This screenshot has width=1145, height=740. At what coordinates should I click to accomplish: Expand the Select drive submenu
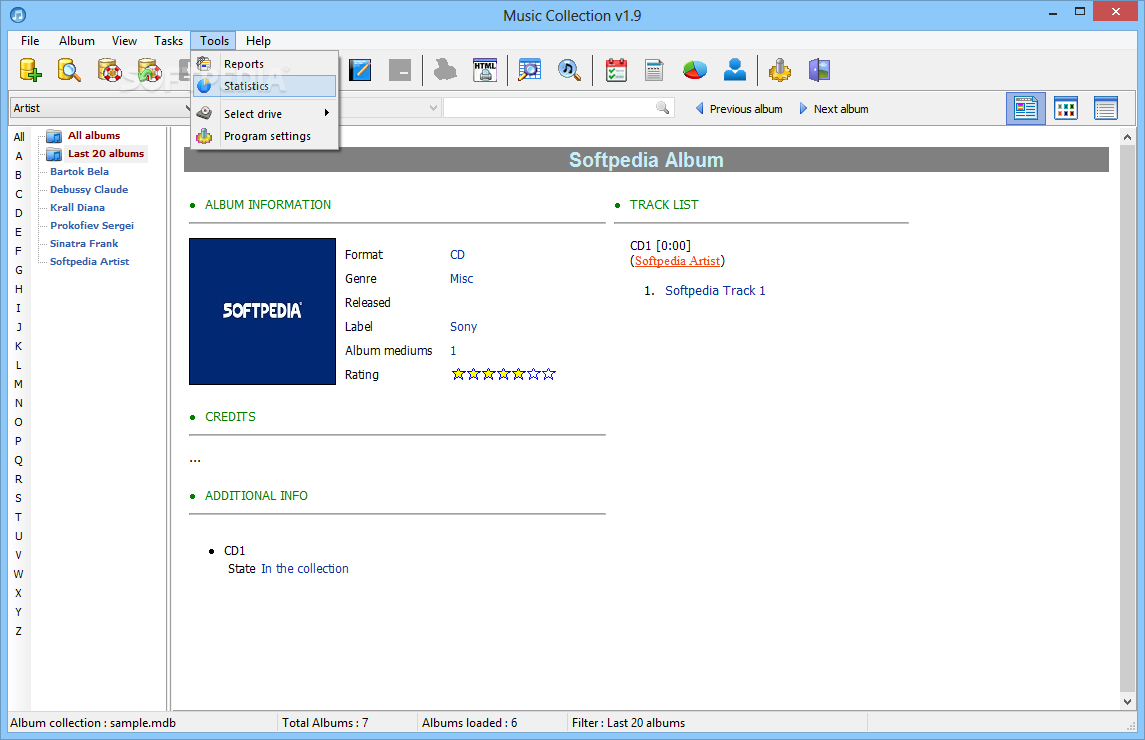(265, 113)
